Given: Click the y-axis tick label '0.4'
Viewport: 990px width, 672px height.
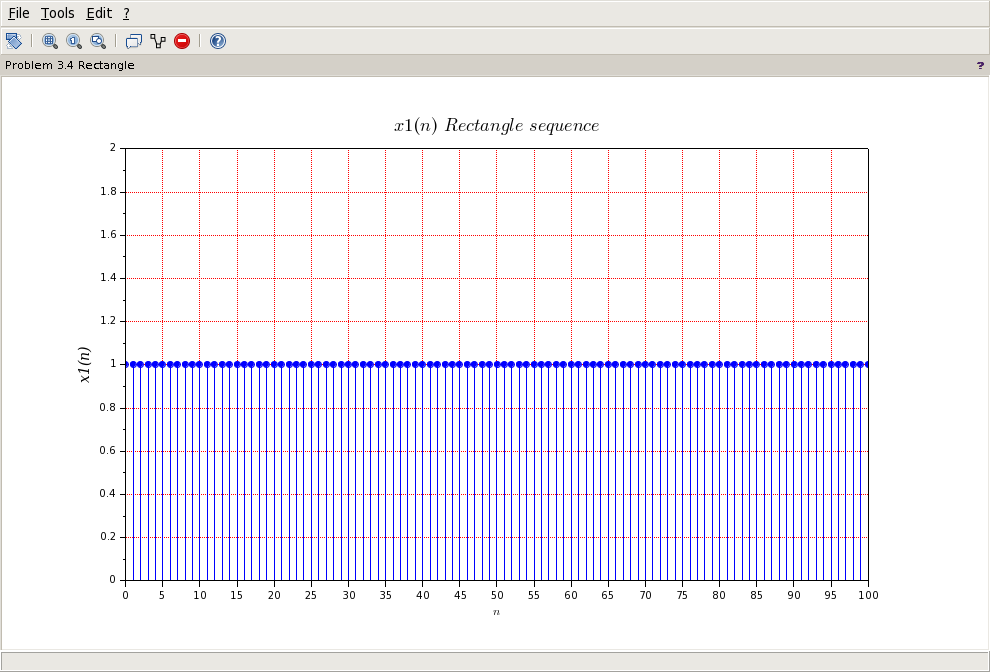Looking at the screenshot, I should tap(109, 493).
